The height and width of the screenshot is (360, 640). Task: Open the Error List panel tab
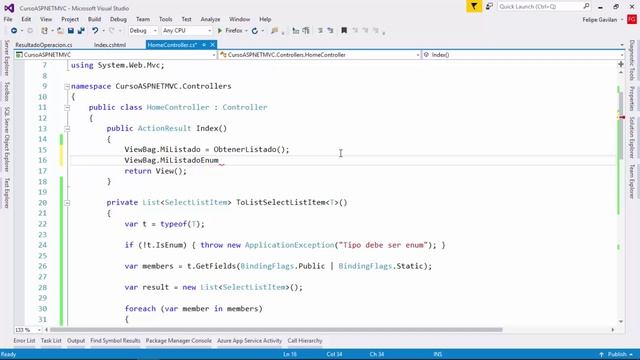tap(24, 341)
